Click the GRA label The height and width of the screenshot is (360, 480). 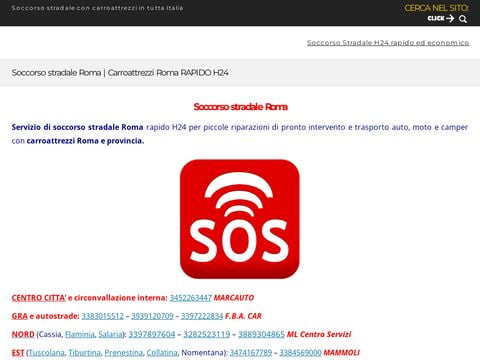click(20, 316)
